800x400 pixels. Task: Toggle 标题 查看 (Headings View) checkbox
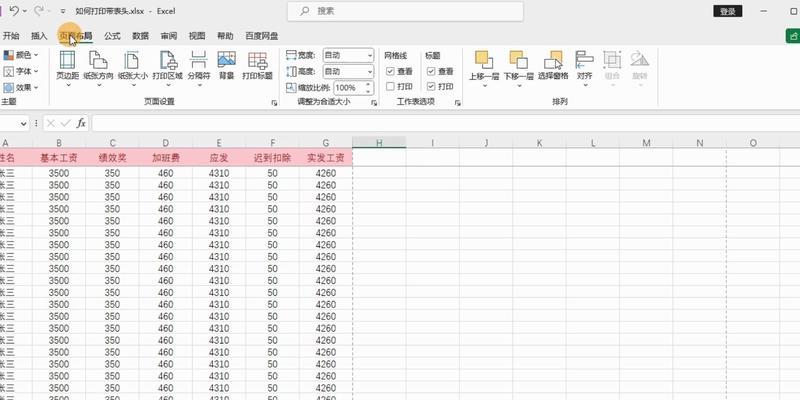431,71
